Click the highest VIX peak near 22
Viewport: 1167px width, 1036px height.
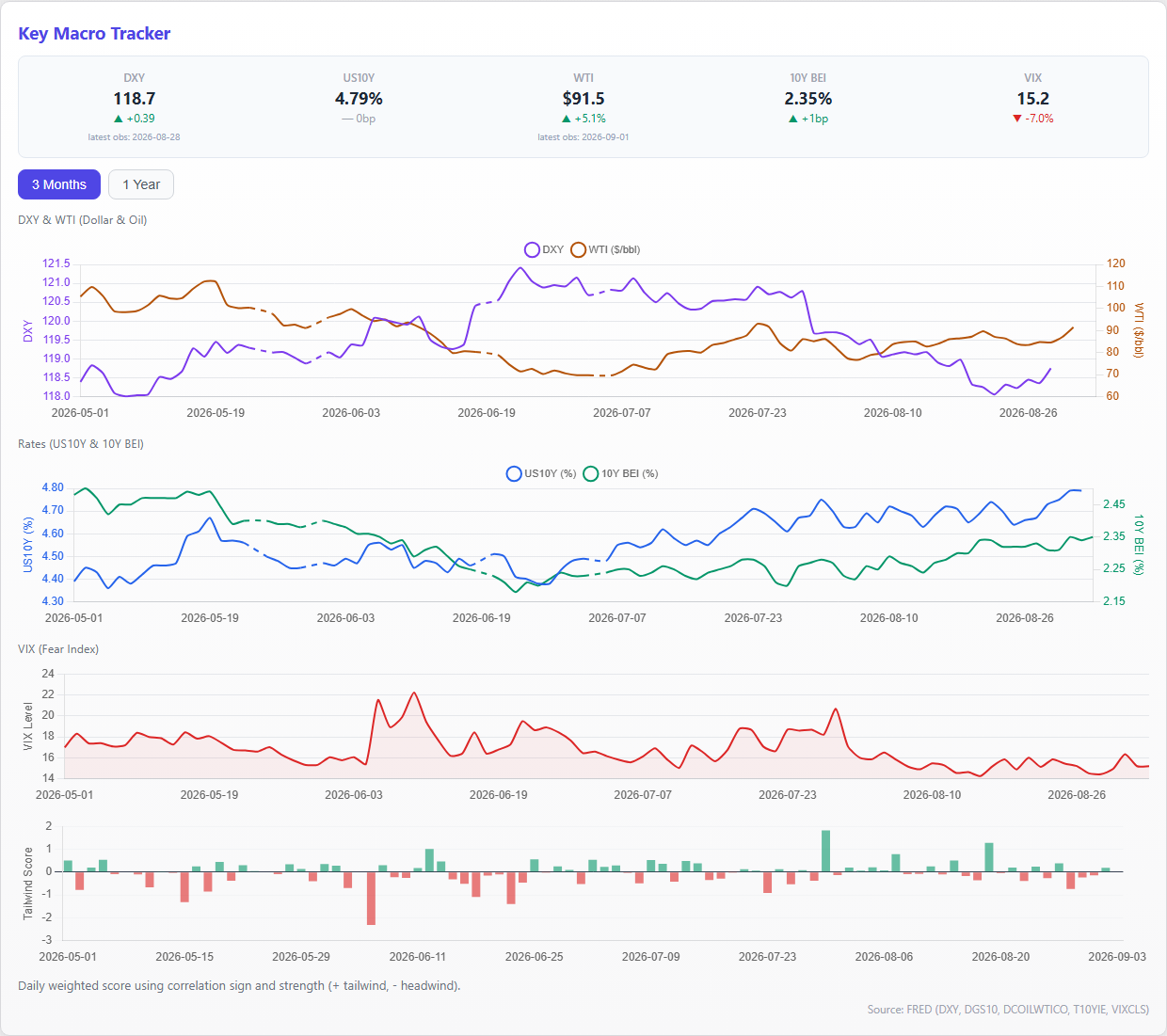click(x=414, y=693)
